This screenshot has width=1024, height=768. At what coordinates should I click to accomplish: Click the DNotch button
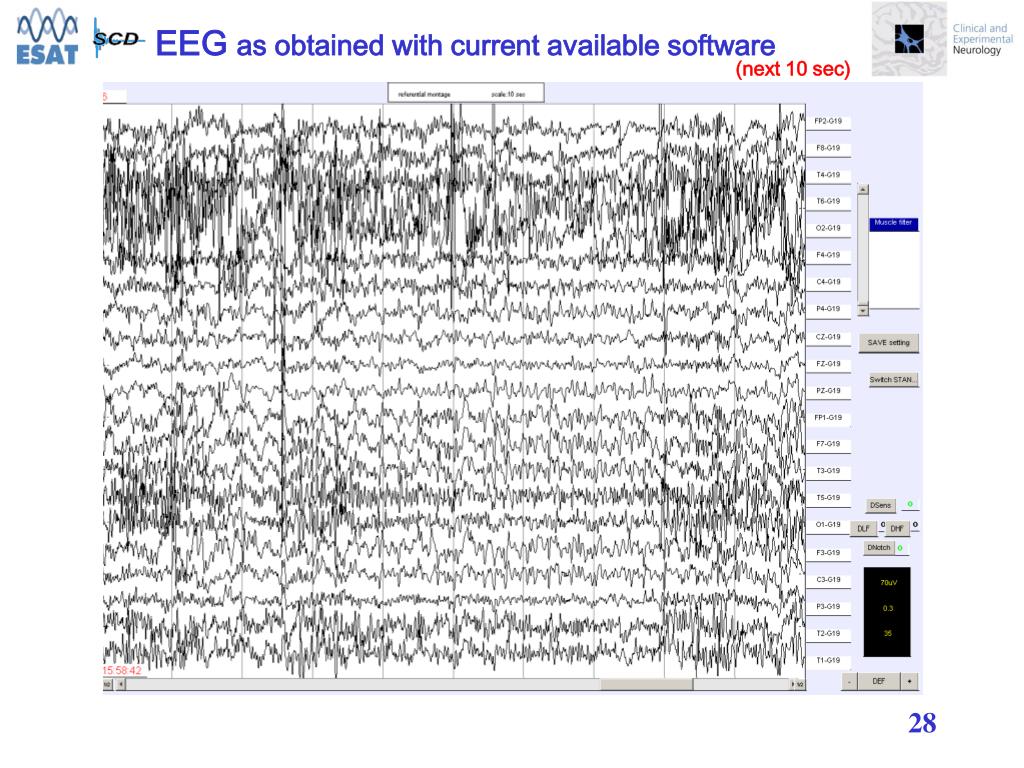click(x=878, y=547)
